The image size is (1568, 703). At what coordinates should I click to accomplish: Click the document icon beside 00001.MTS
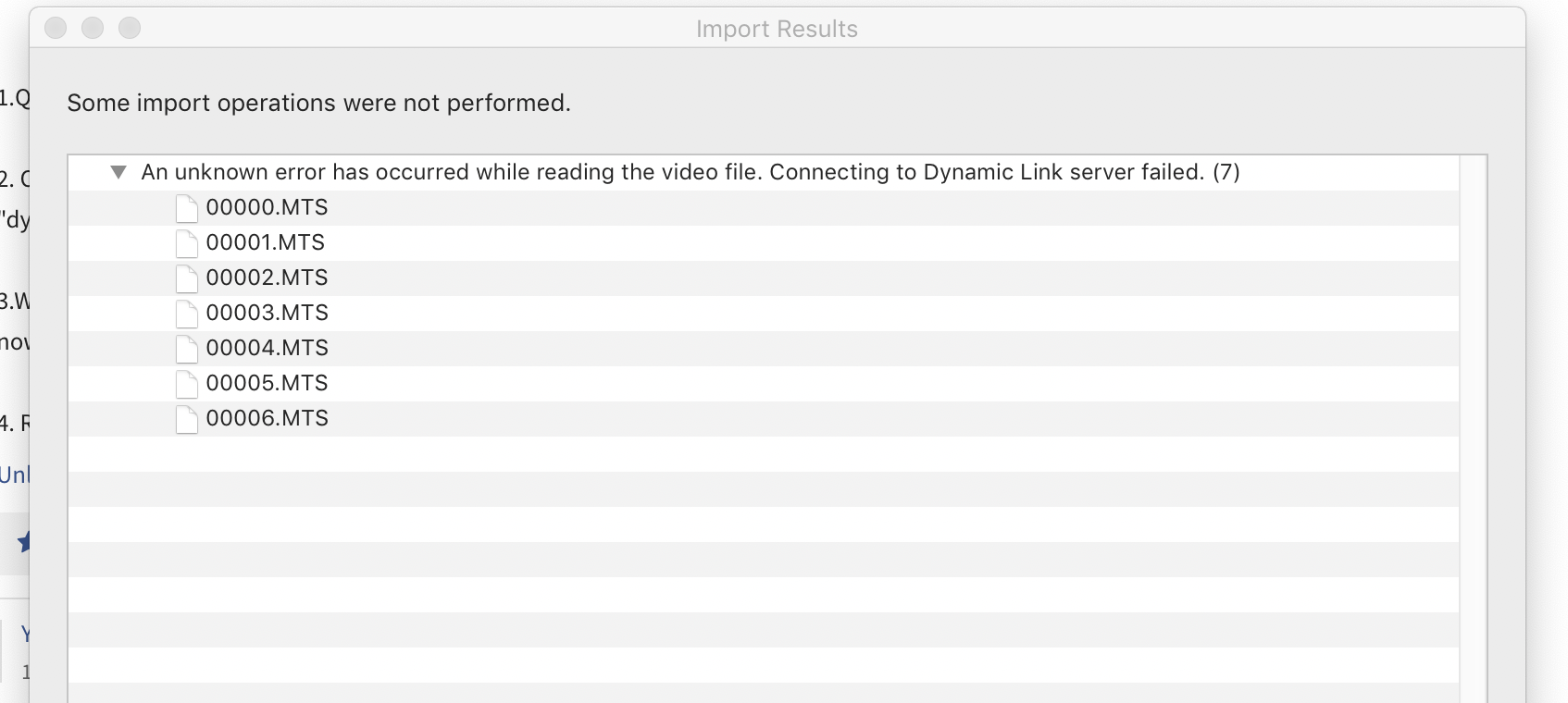click(x=186, y=243)
